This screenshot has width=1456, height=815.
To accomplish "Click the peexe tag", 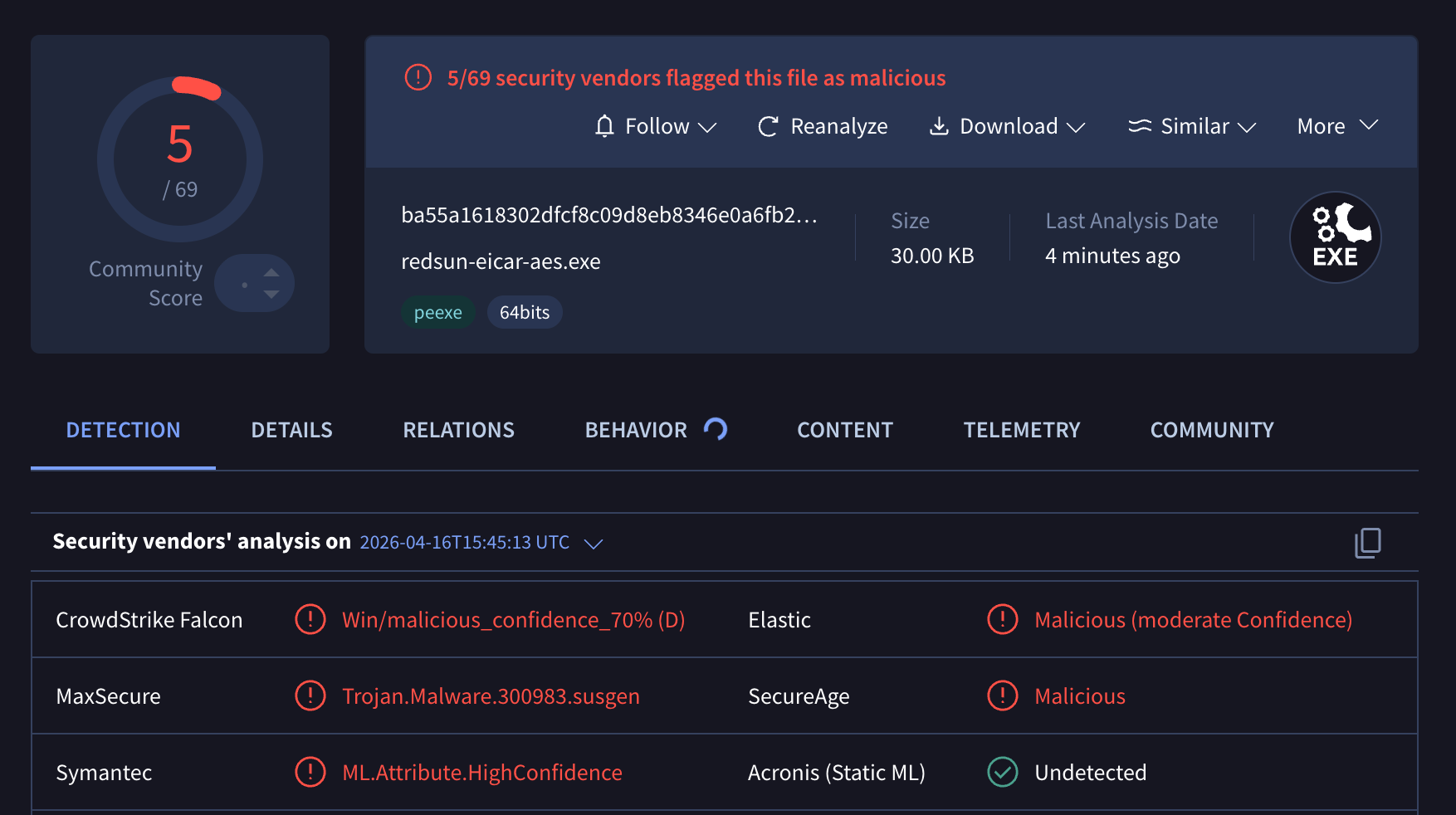I will click(x=438, y=312).
